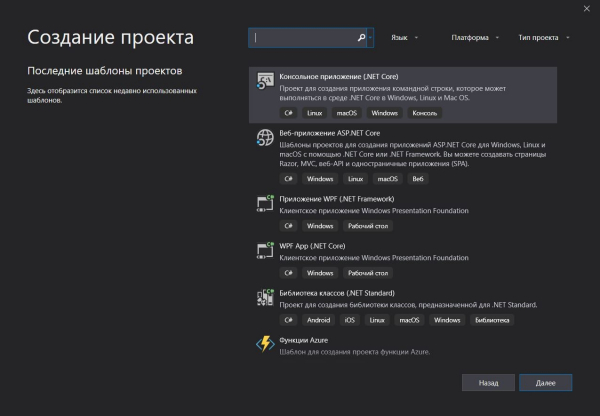The width and height of the screenshot is (600, 416).
Task: Open the search history dropdown arrow
Action: (x=371, y=38)
